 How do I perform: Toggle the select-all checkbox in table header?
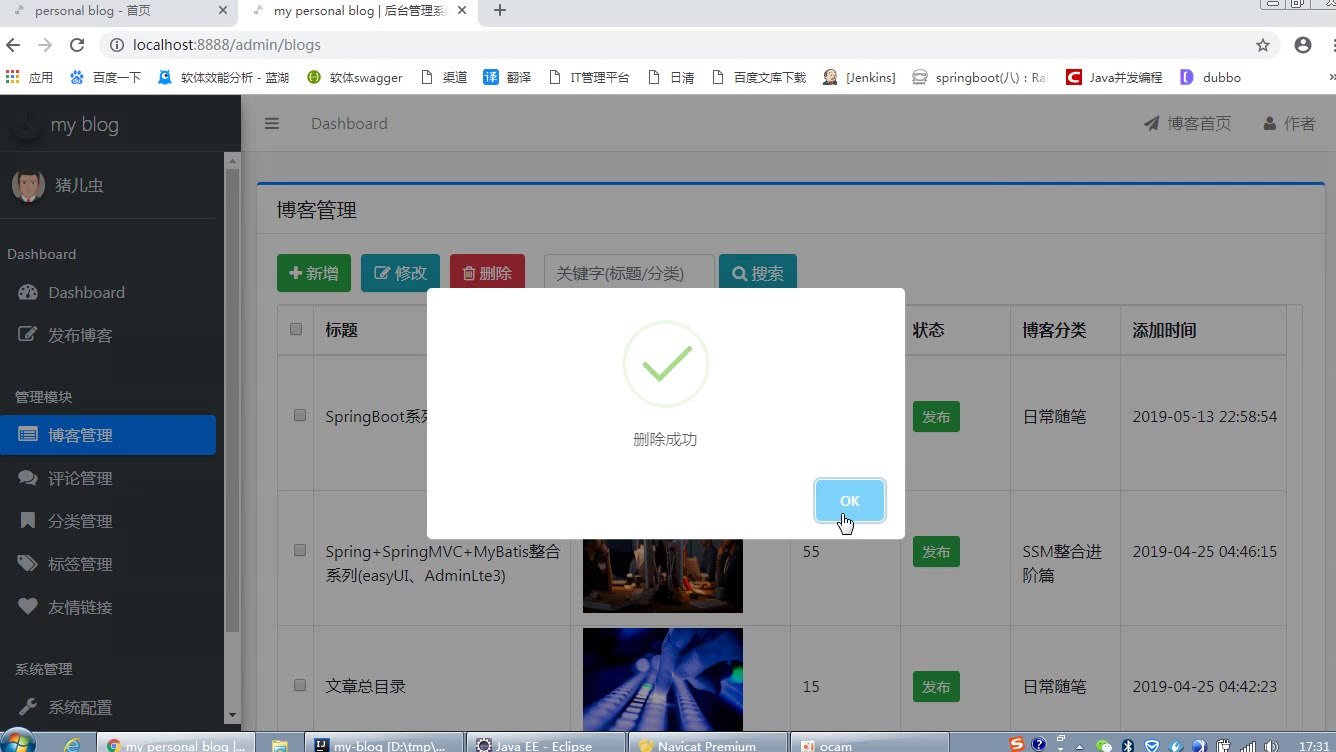[x=296, y=329]
